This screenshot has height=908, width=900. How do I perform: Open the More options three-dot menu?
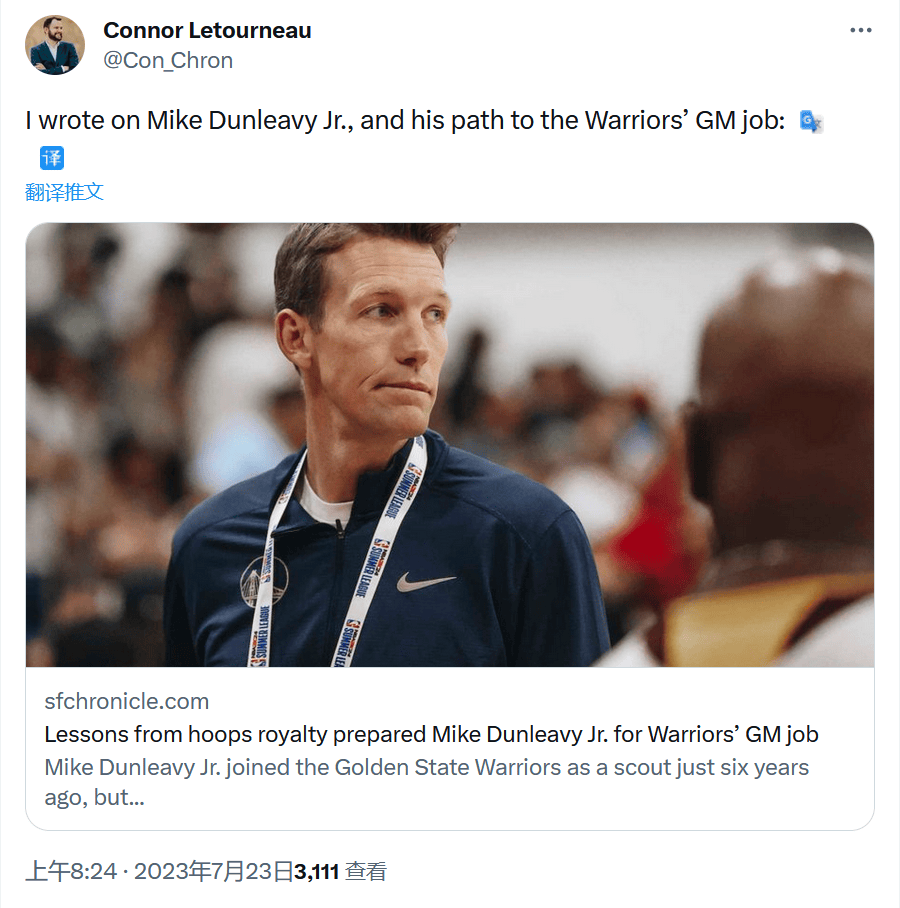(x=860, y=30)
